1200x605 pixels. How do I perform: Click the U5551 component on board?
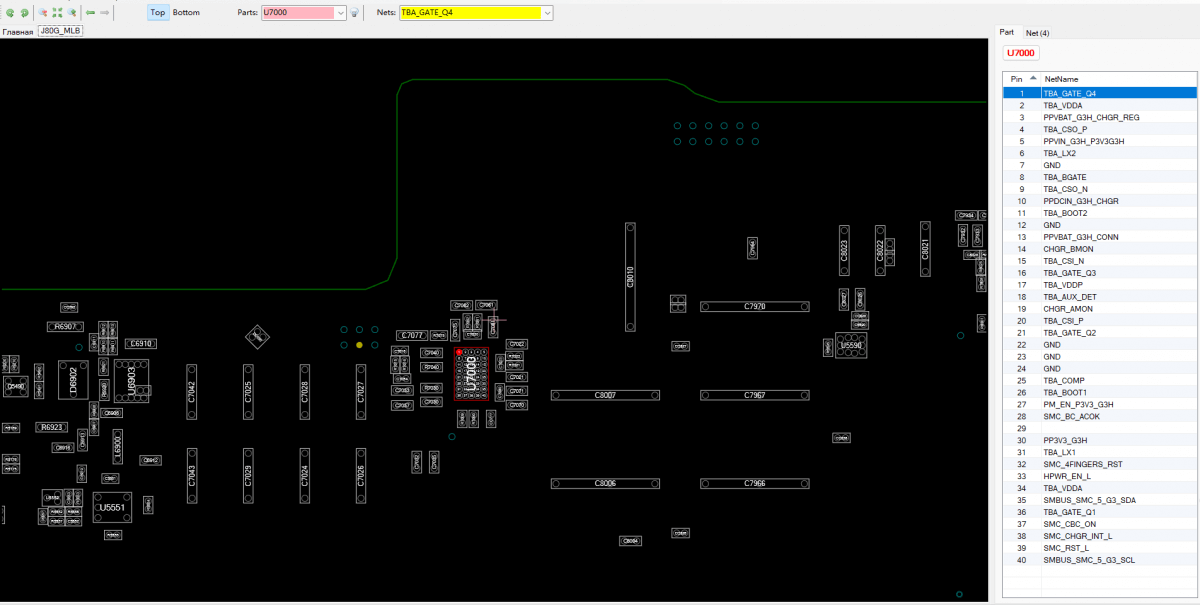[x=112, y=507]
